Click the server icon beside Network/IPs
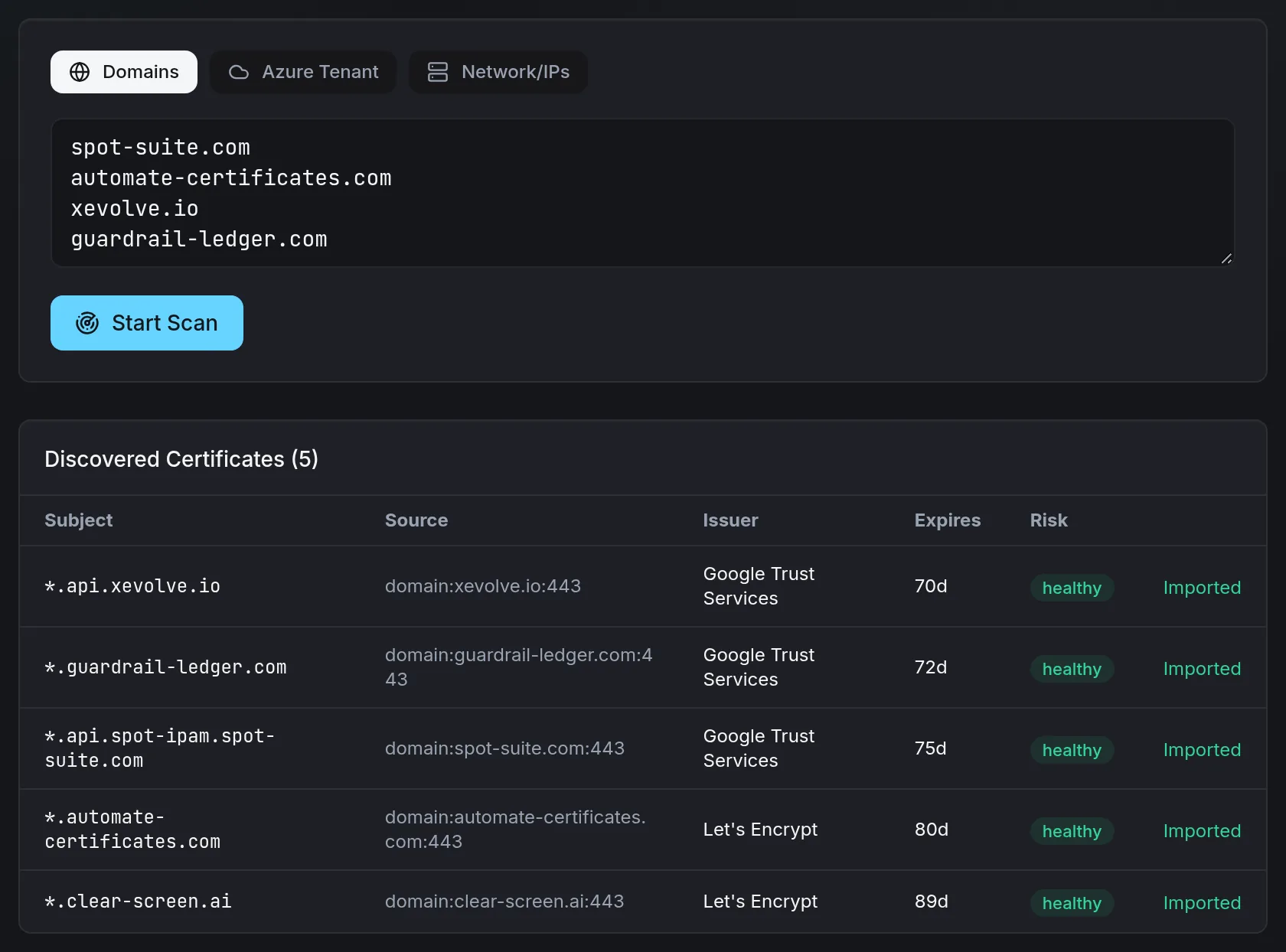Viewport: 1286px width, 952px height. click(438, 72)
